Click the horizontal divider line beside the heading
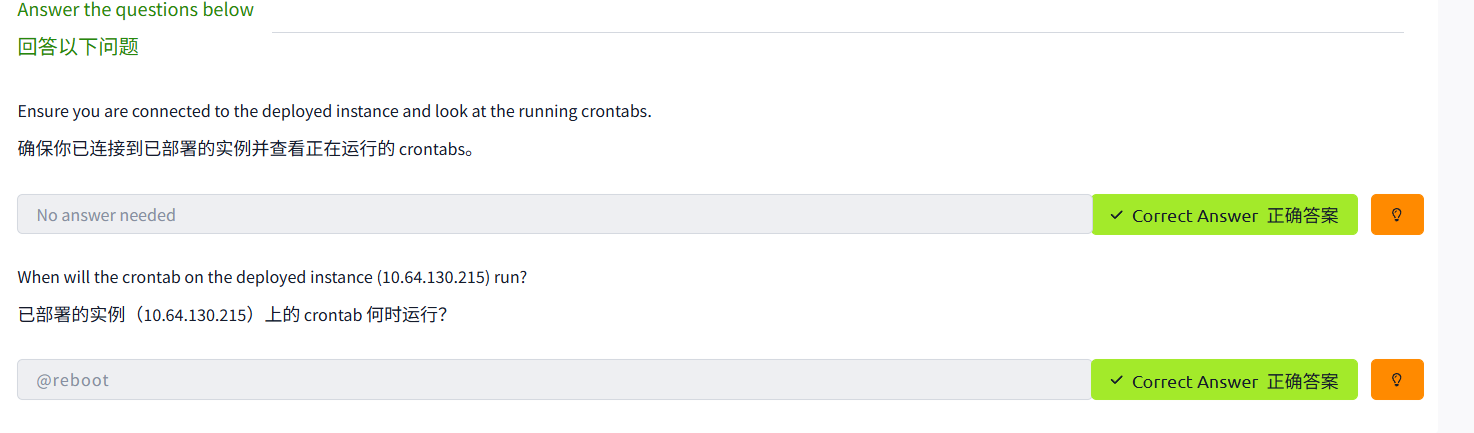 coord(837,32)
